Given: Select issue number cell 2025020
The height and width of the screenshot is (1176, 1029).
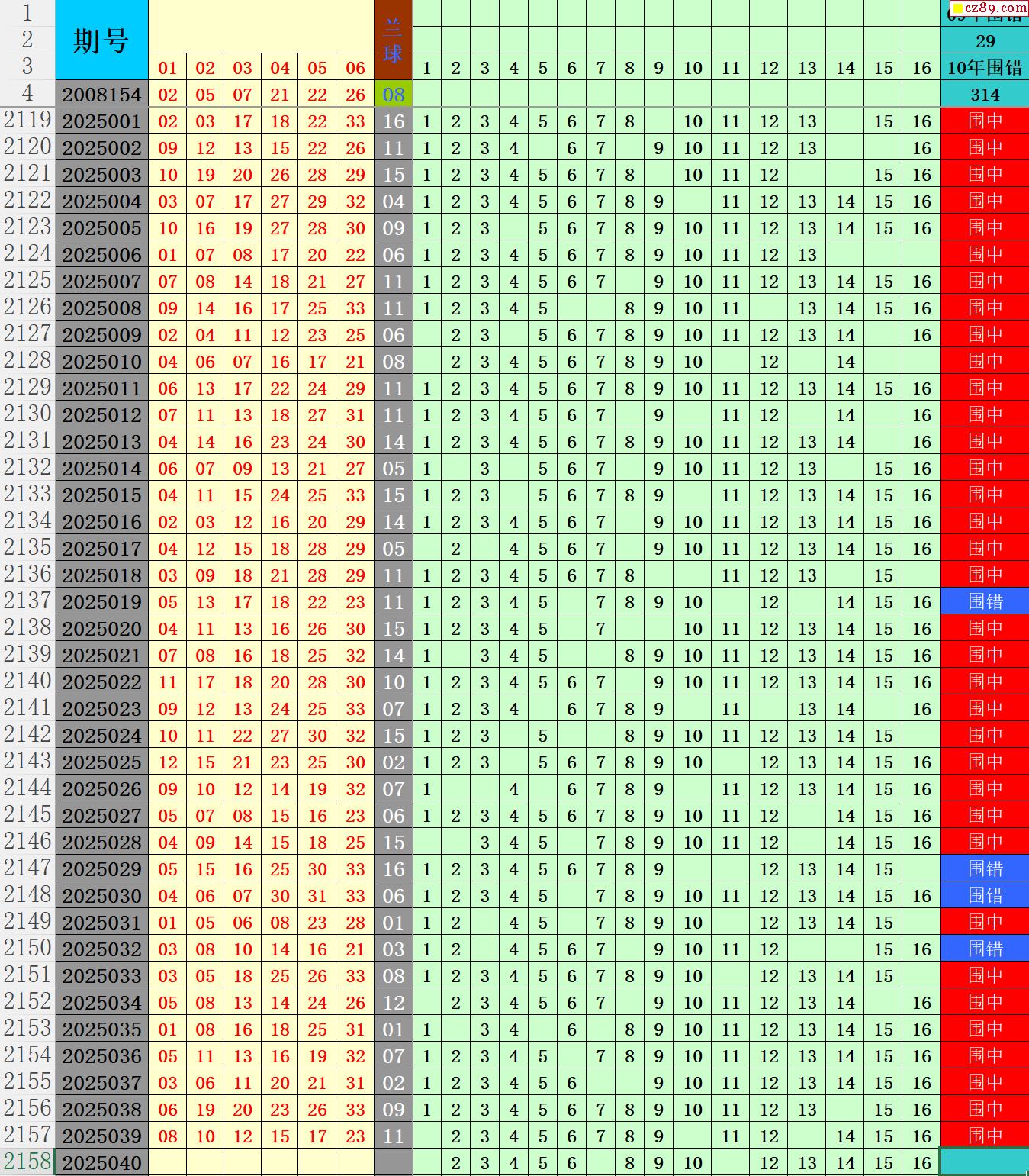Looking at the screenshot, I should click(x=101, y=629).
